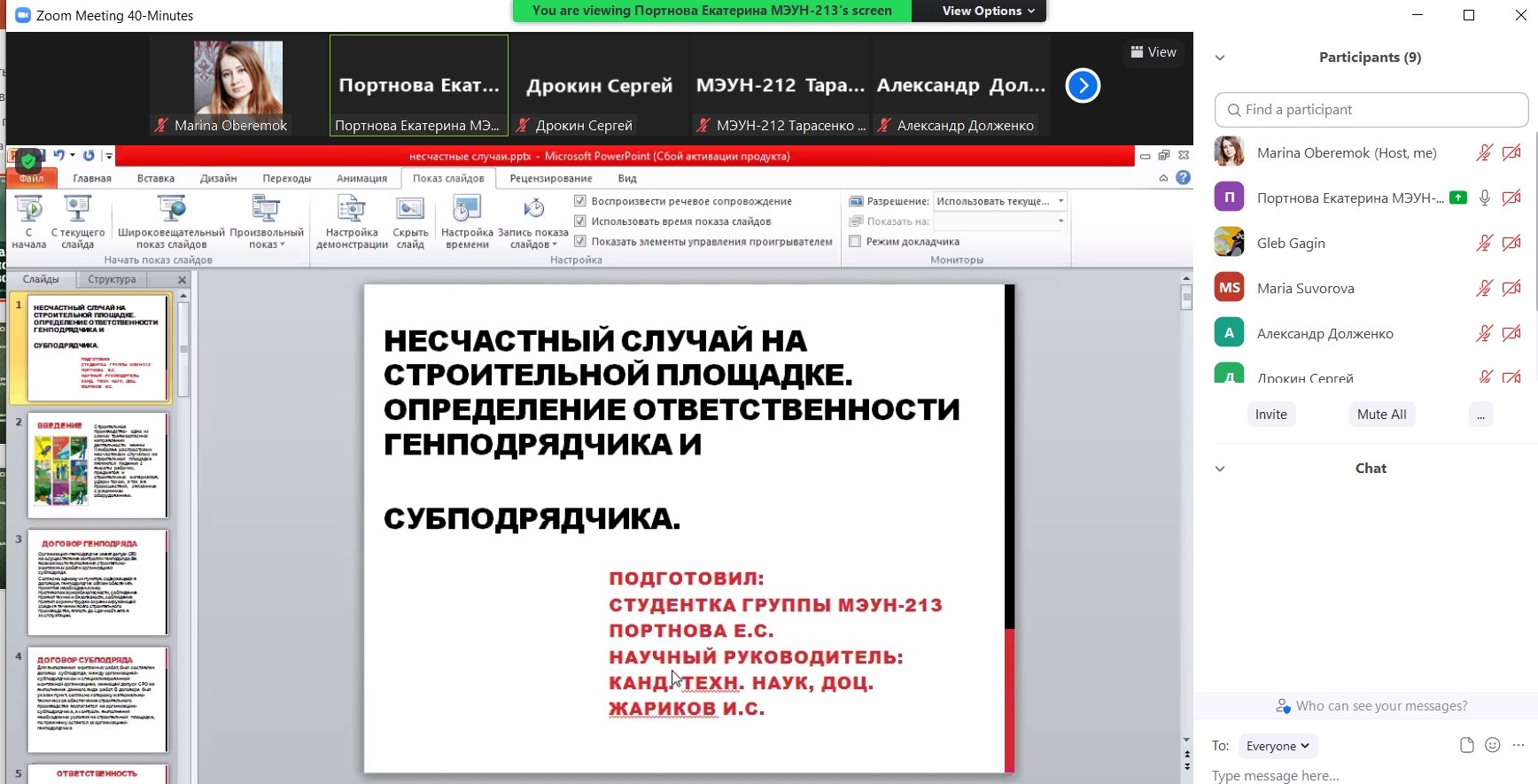The height and width of the screenshot is (784, 1538).
Task: Toggle 'Использовать время показа слайдов' checkbox
Action: click(580, 221)
